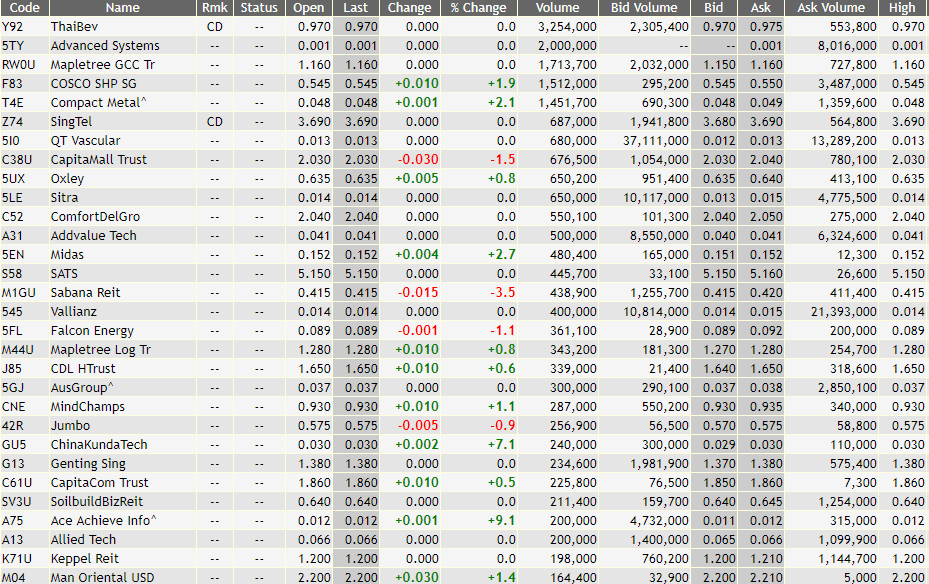Click the Status column header

coord(258,8)
